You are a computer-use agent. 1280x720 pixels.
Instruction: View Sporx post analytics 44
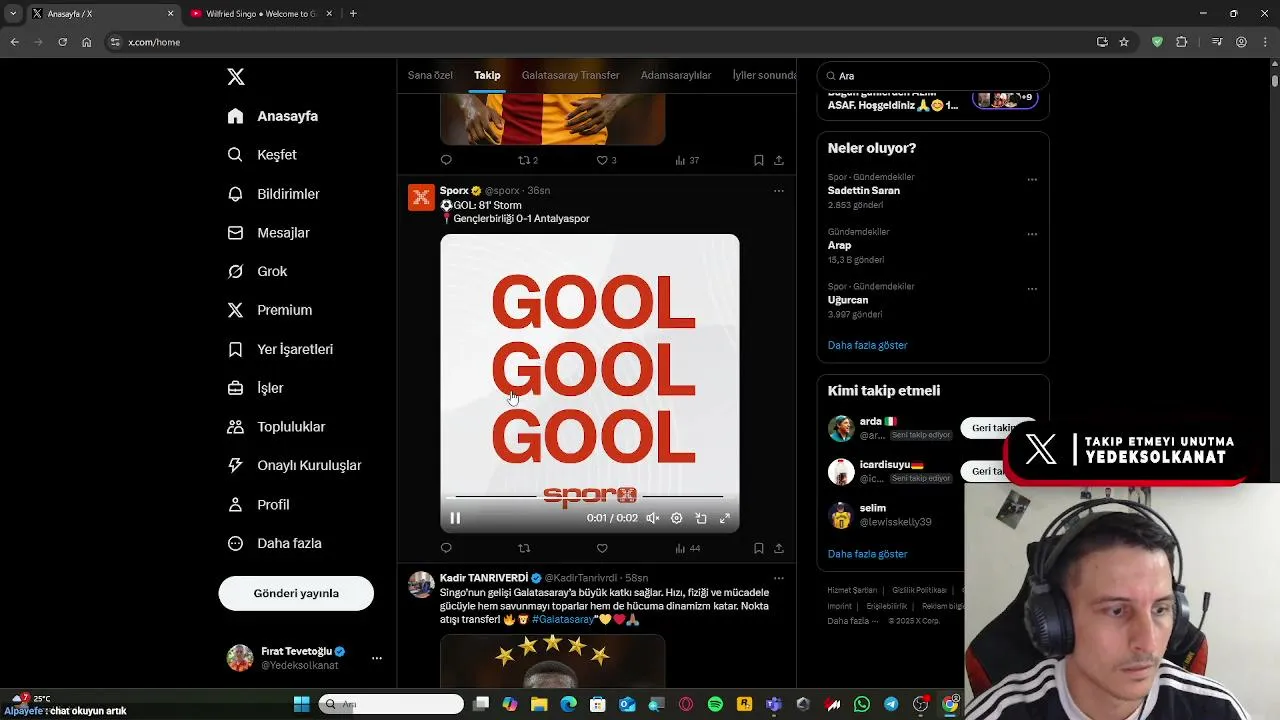pyautogui.click(x=688, y=548)
